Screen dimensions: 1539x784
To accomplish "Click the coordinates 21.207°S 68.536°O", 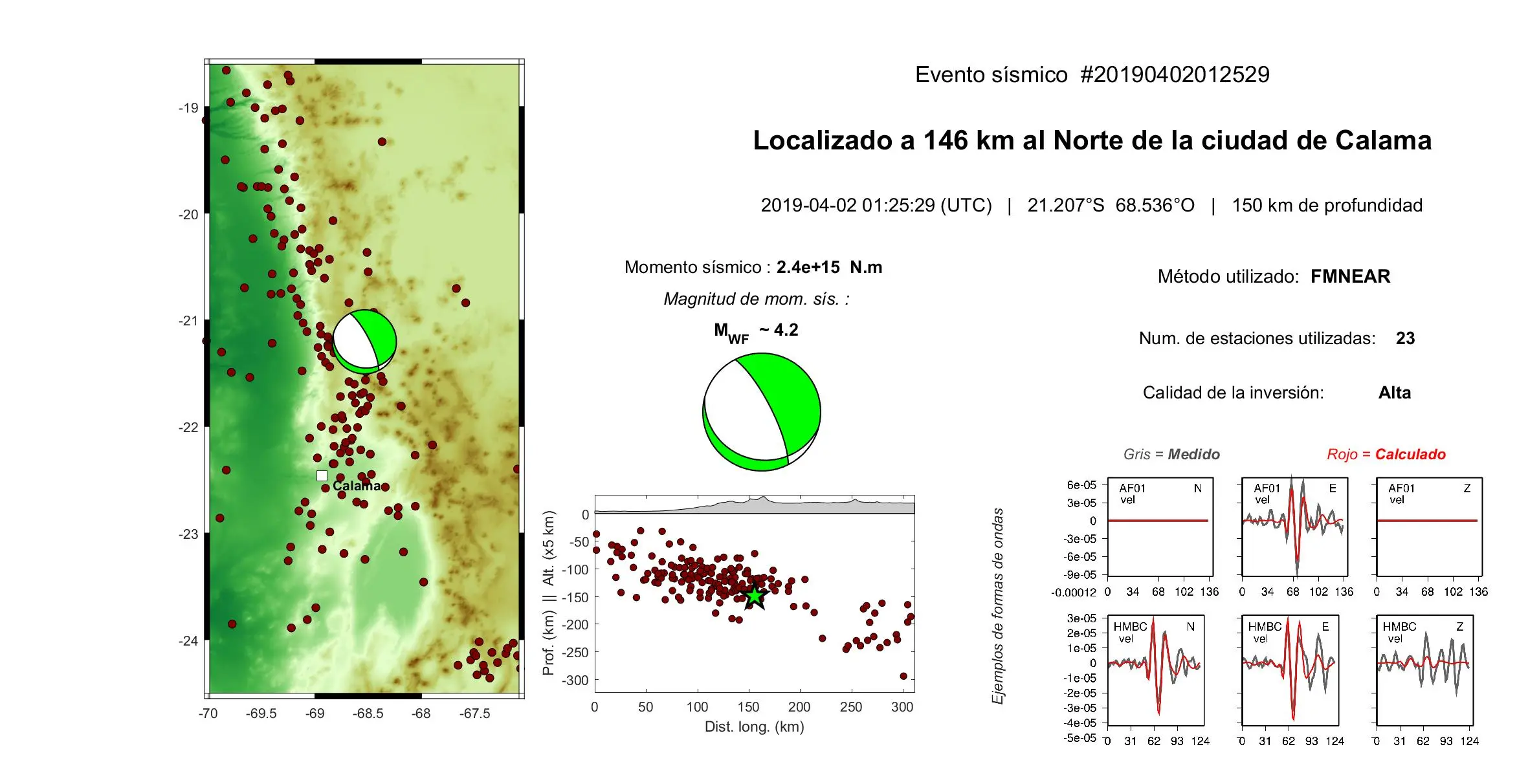I will [x=1111, y=205].
